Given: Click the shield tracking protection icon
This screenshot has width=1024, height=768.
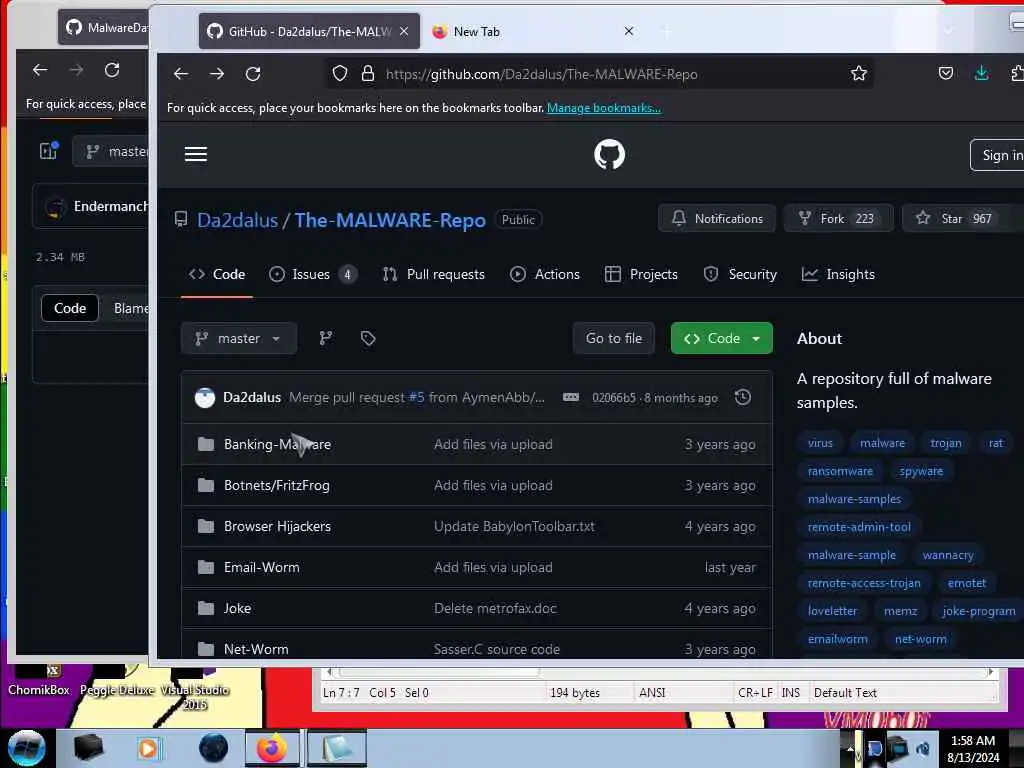Looking at the screenshot, I should click(340, 74).
